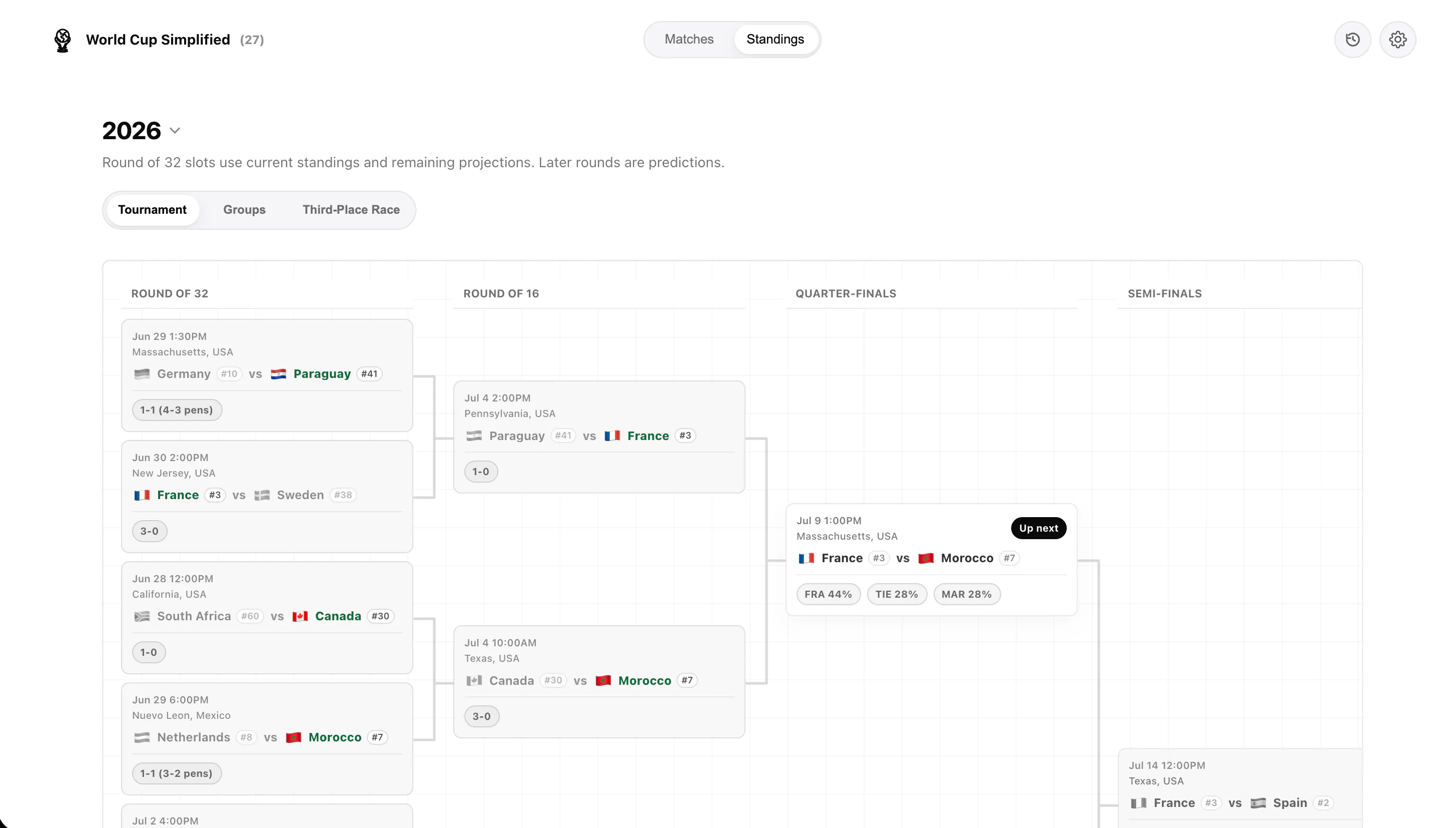Click the 3-0 score in Canada vs Morocco
The image size is (1456, 828).
481,716
